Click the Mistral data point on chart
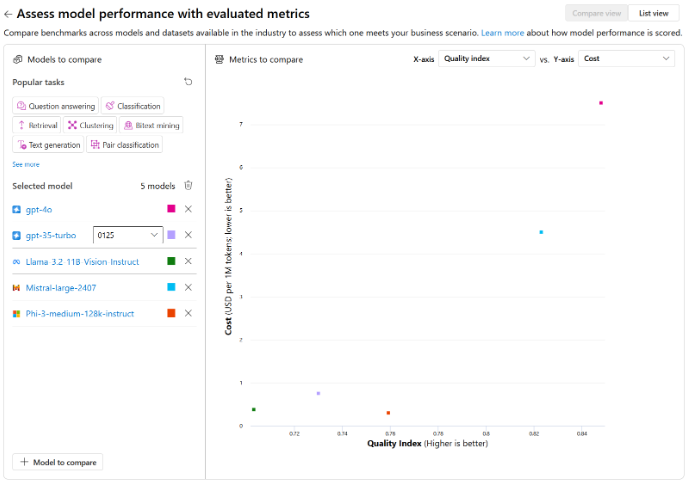The width and height of the screenshot is (687, 485). click(541, 232)
